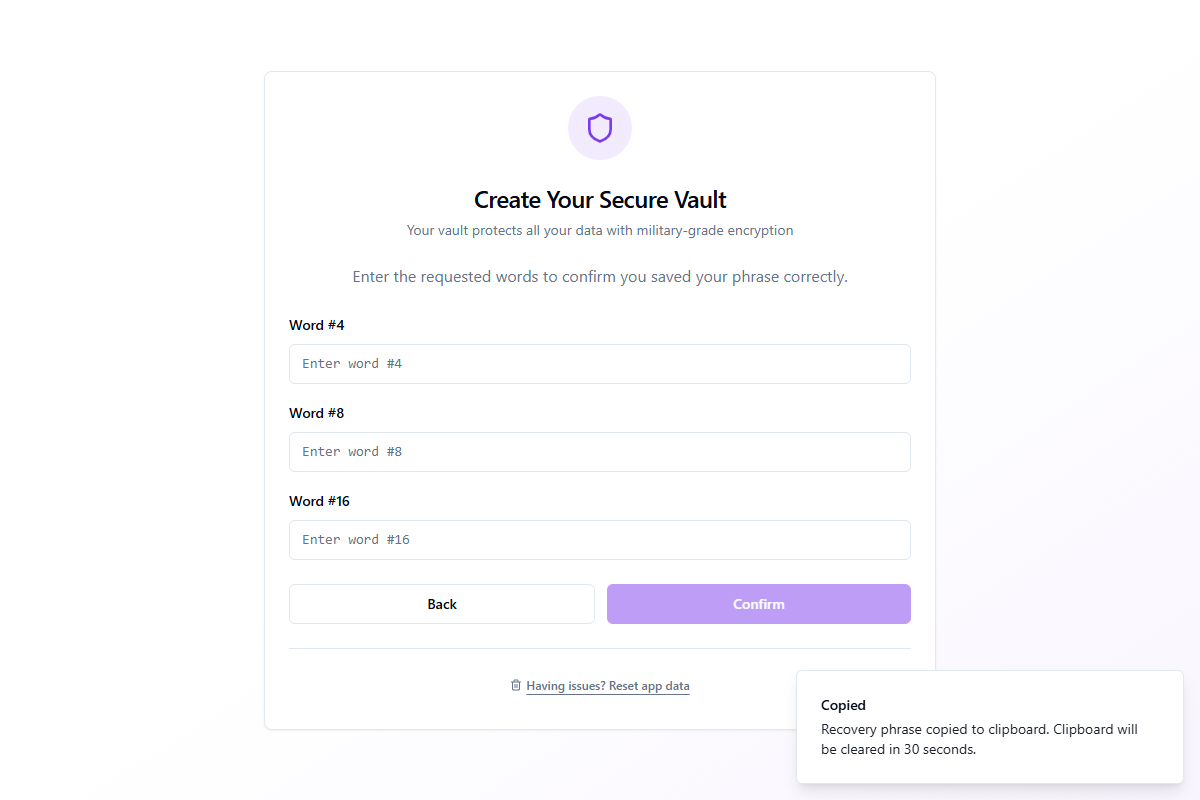The image size is (1200, 800).
Task: Go back with the Back button
Action: pos(441,604)
